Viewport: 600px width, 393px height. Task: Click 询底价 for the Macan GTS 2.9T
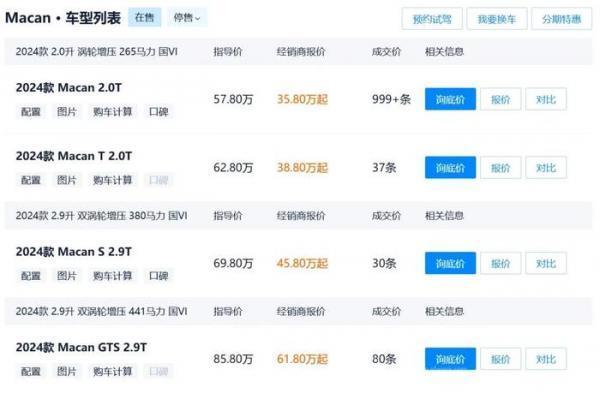point(450,359)
